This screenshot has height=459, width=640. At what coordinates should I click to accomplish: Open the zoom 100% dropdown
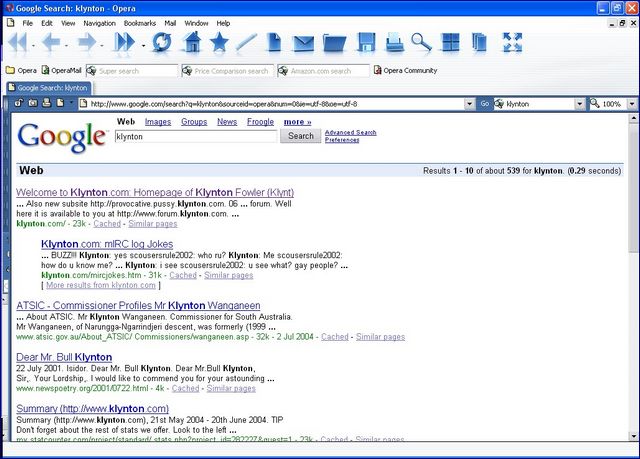point(631,103)
